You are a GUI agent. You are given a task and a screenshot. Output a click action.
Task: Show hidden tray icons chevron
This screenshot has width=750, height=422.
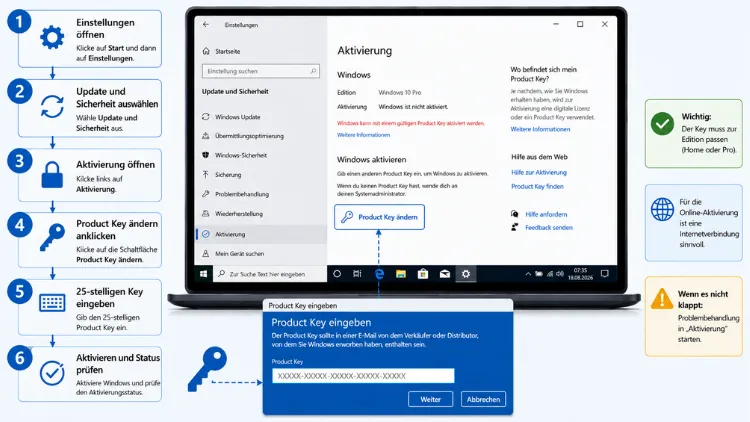[528, 274]
